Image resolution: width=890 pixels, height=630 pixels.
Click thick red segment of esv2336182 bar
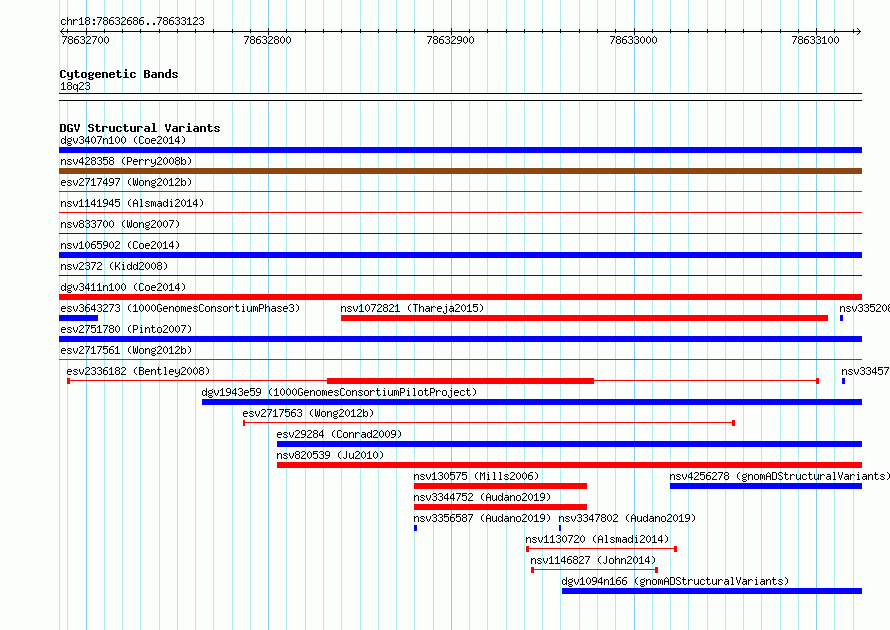point(460,381)
